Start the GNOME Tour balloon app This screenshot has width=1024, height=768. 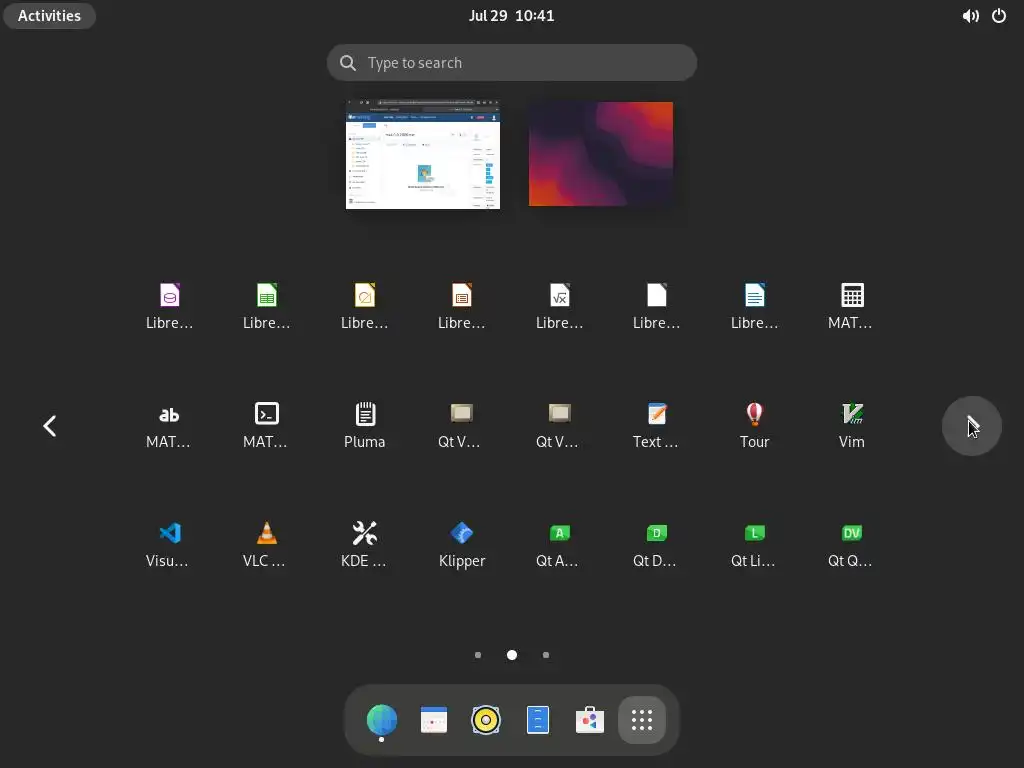pyautogui.click(x=754, y=414)
